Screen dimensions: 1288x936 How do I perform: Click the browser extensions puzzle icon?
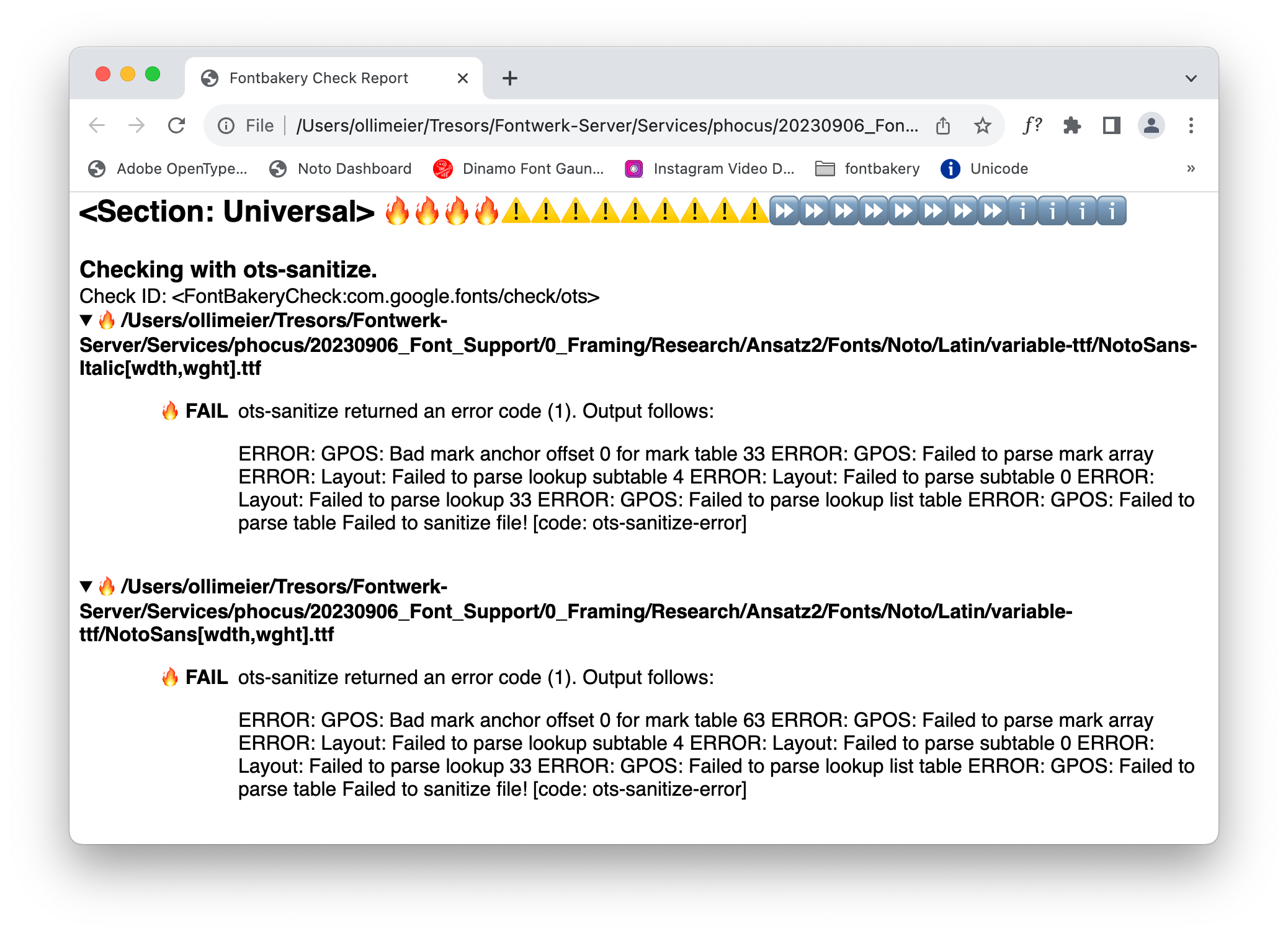coord(1072,125)
